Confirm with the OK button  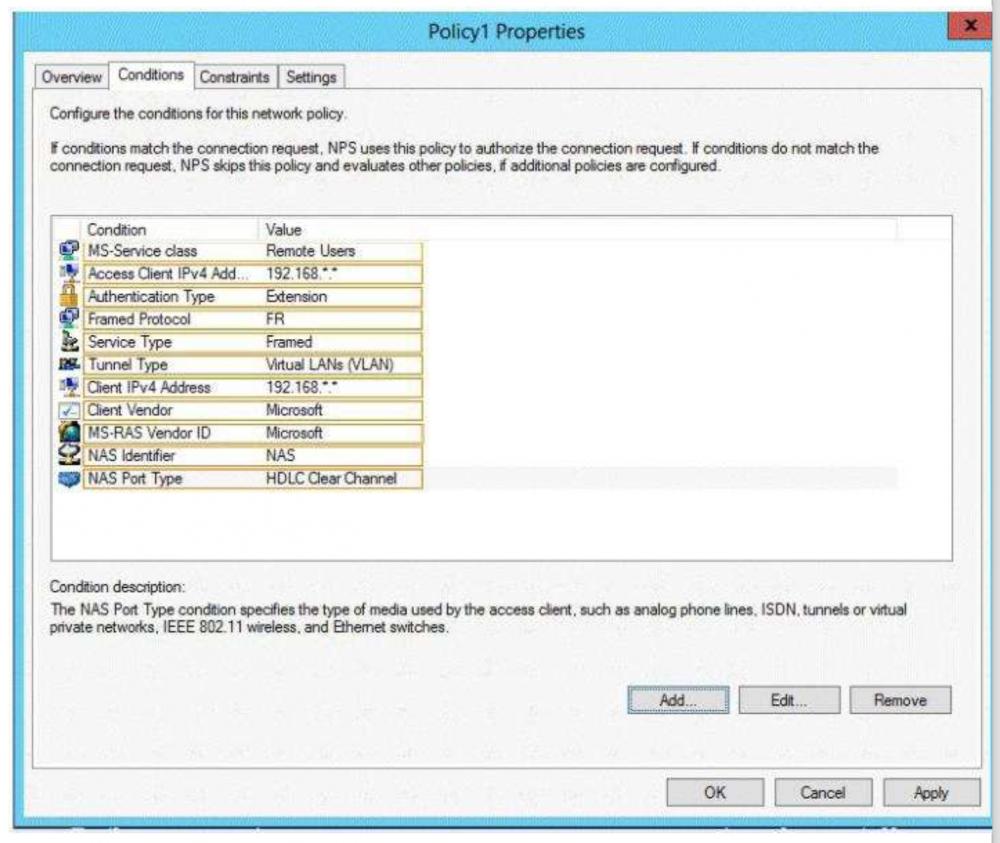tap(715, 792)
